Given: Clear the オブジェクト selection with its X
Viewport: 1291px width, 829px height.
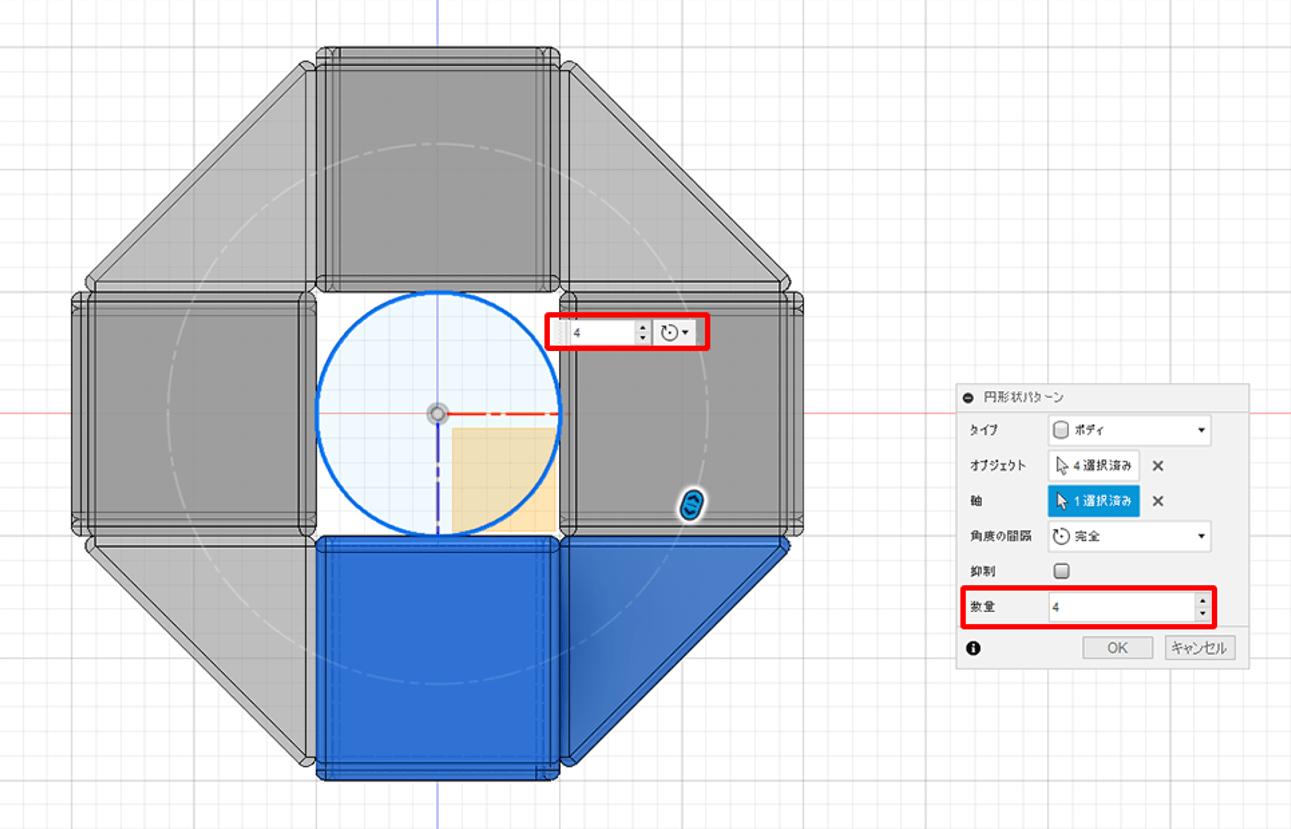Looking at the screenshot, I should pos(1157,465).
